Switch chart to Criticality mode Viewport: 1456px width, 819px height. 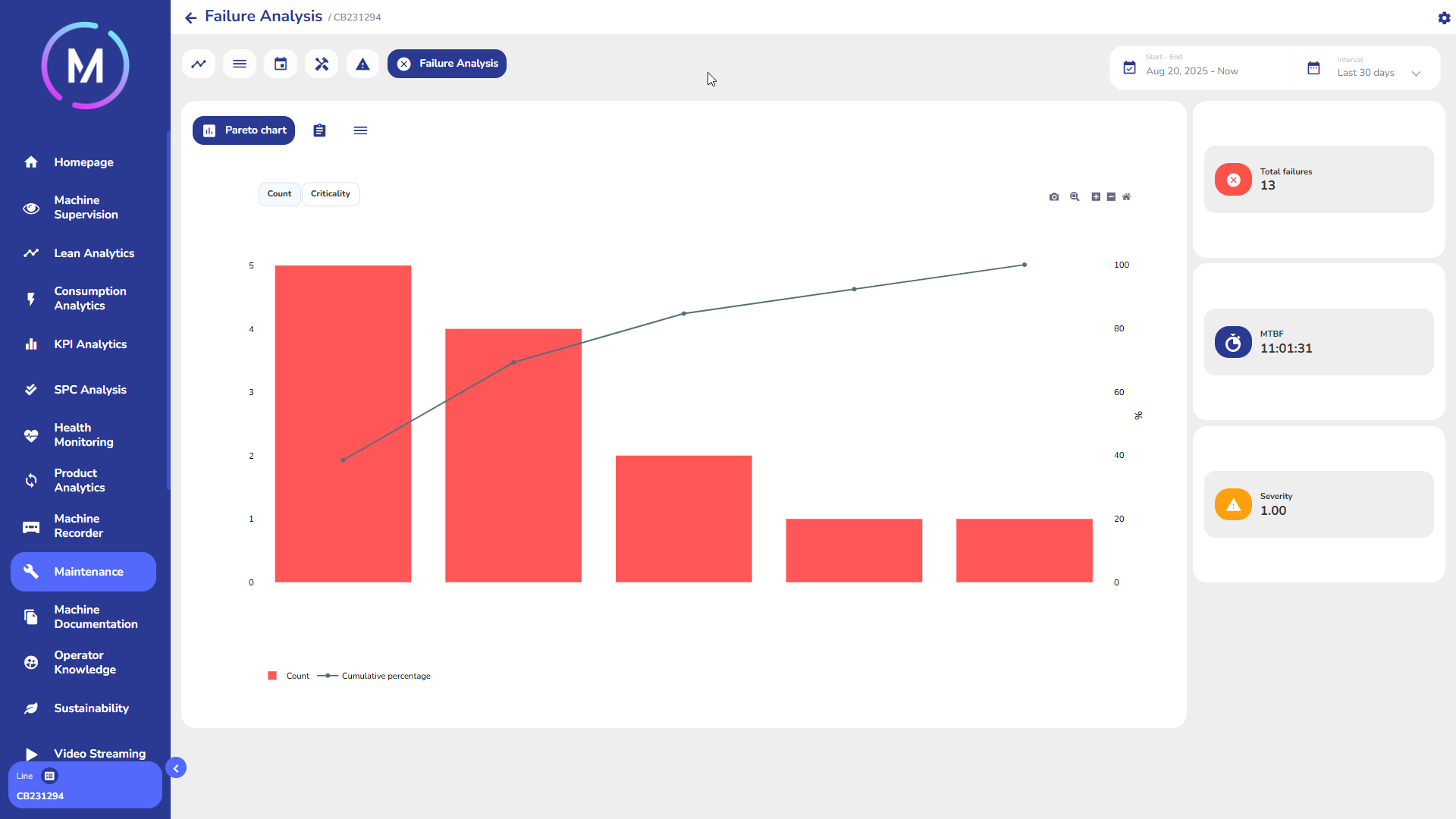331,194
